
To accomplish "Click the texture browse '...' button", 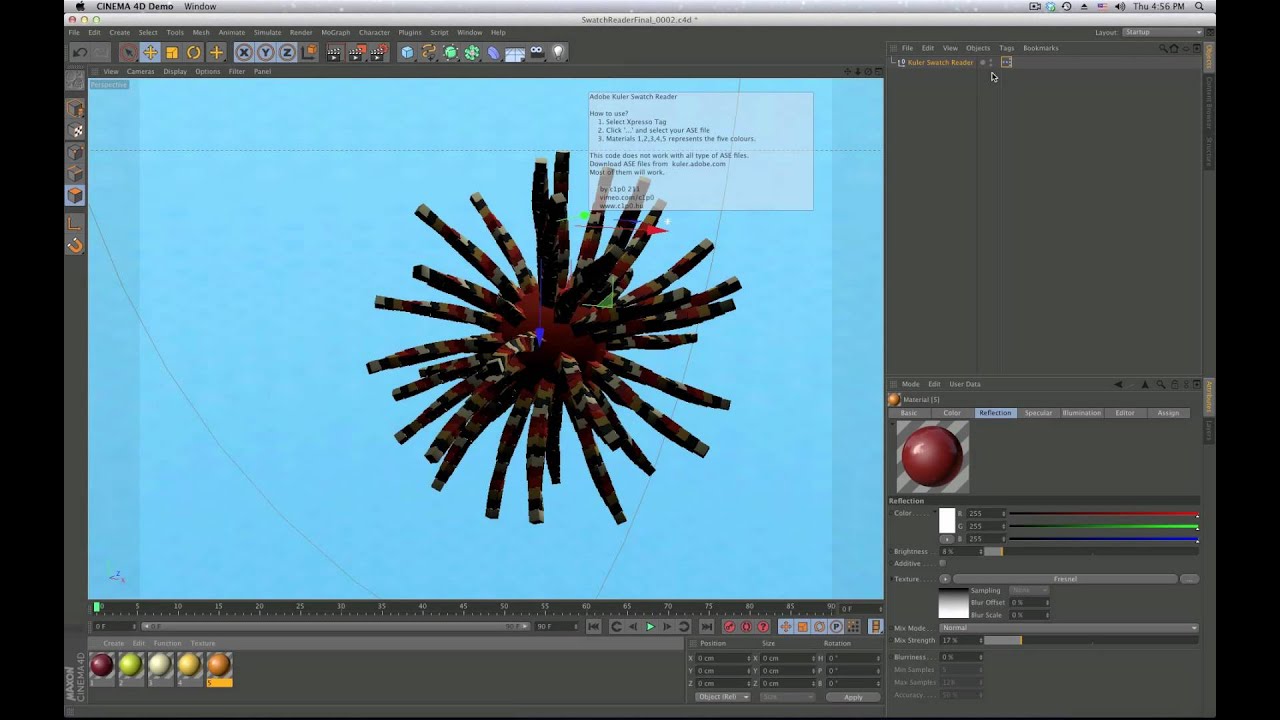I will 1189,579.
